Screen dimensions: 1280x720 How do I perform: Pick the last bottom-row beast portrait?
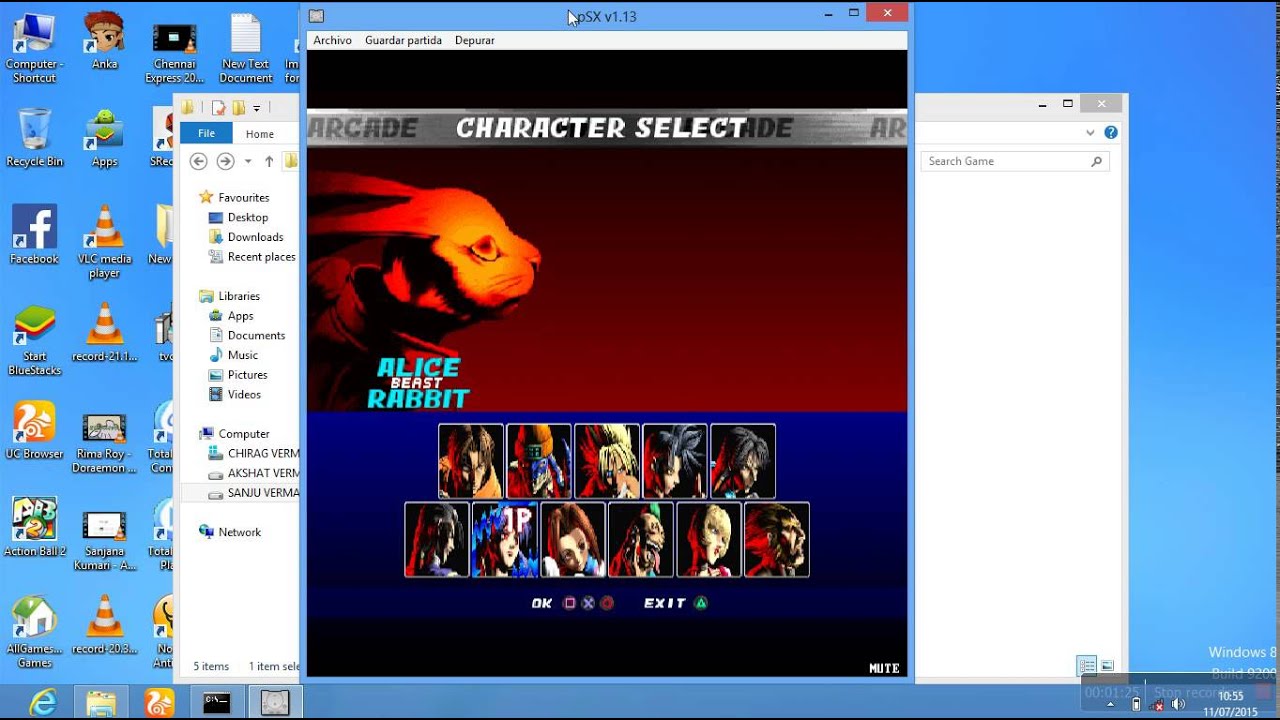point(777,540)
